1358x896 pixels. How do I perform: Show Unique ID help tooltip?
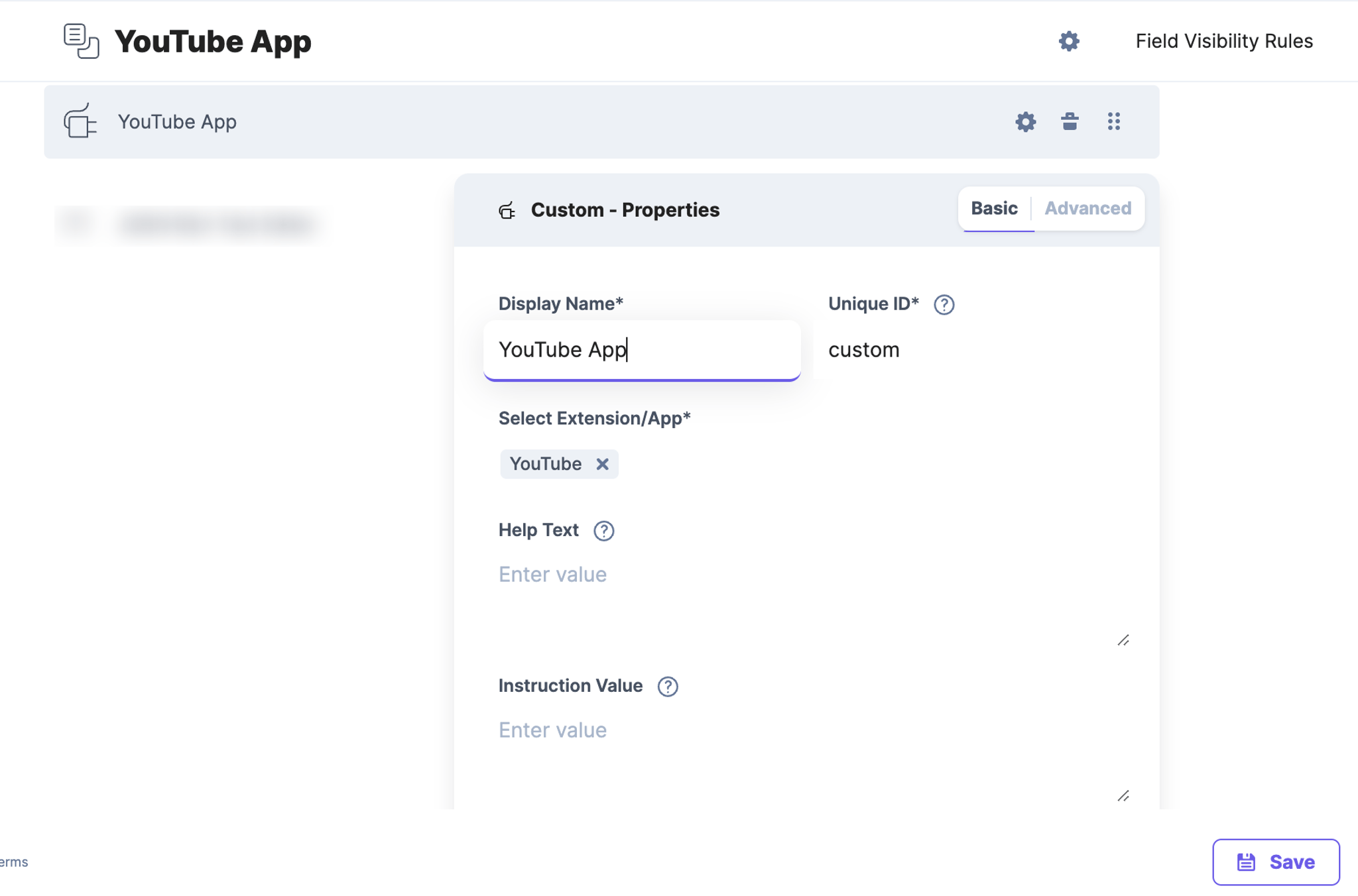click(944, 305)
